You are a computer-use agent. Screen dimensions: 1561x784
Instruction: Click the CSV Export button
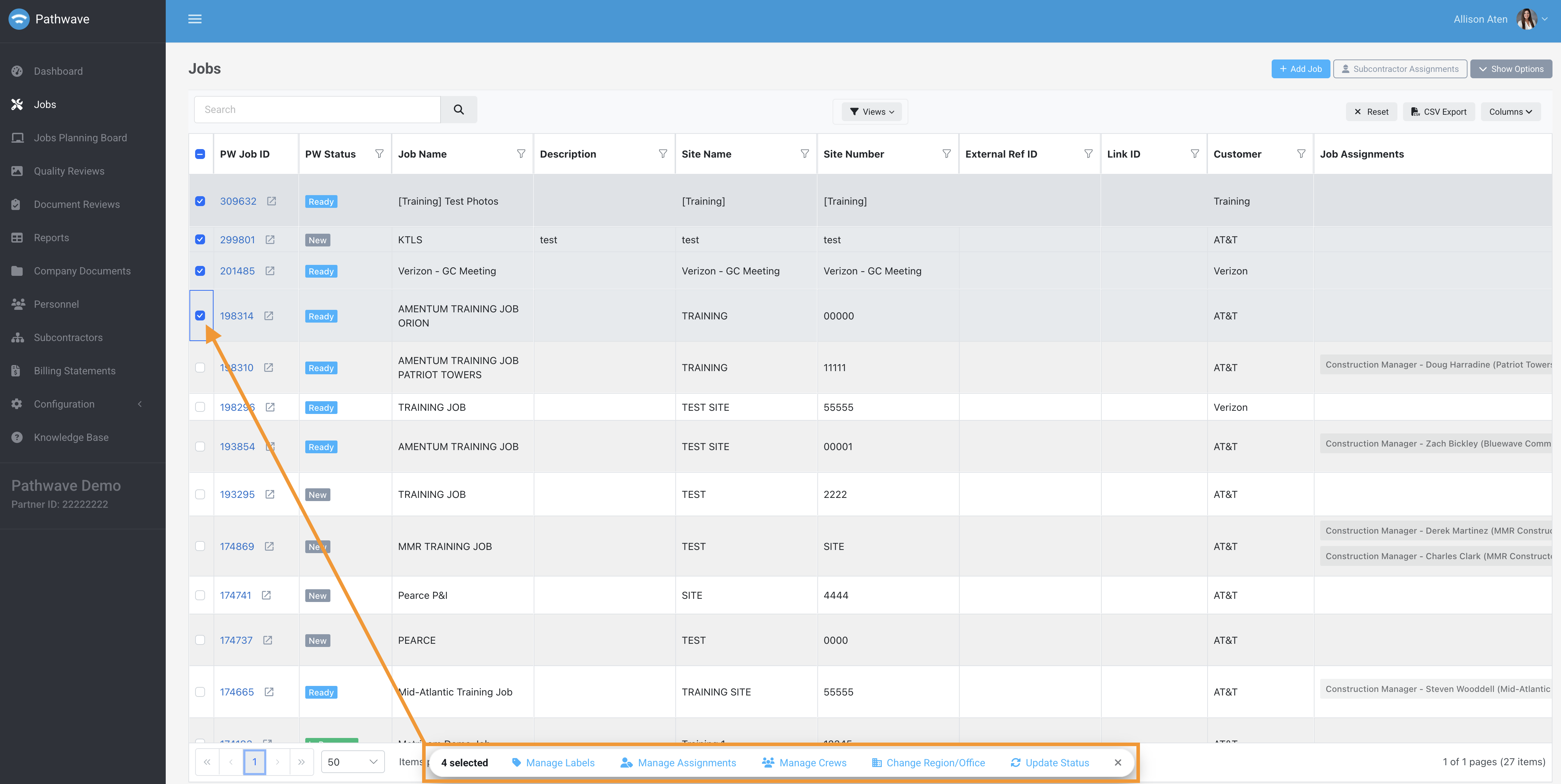[x=1438, y=112]
